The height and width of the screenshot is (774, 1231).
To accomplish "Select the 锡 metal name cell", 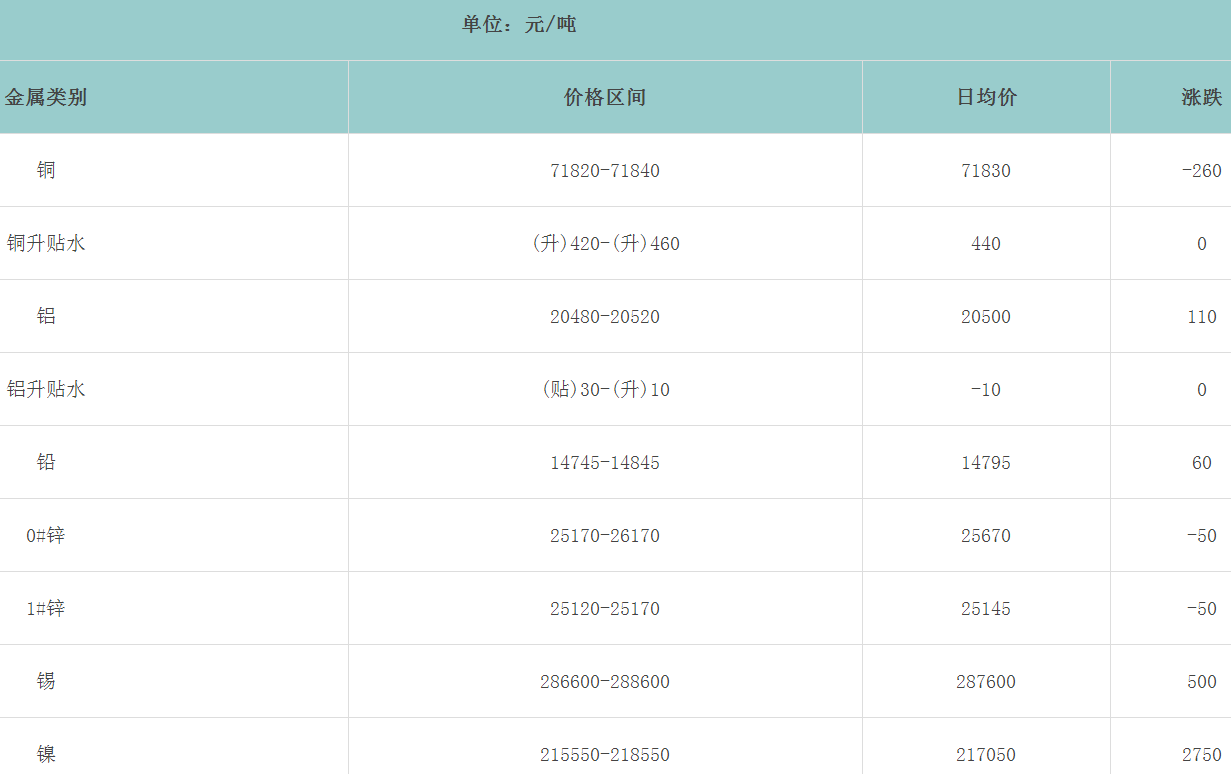I will 46,681.
